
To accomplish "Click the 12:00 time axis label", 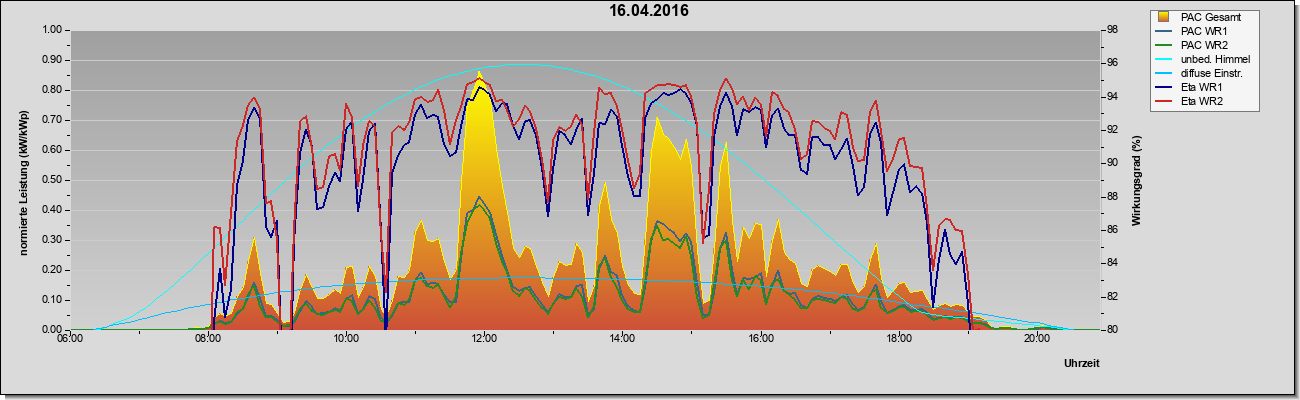I will click(x=484, y=338).
